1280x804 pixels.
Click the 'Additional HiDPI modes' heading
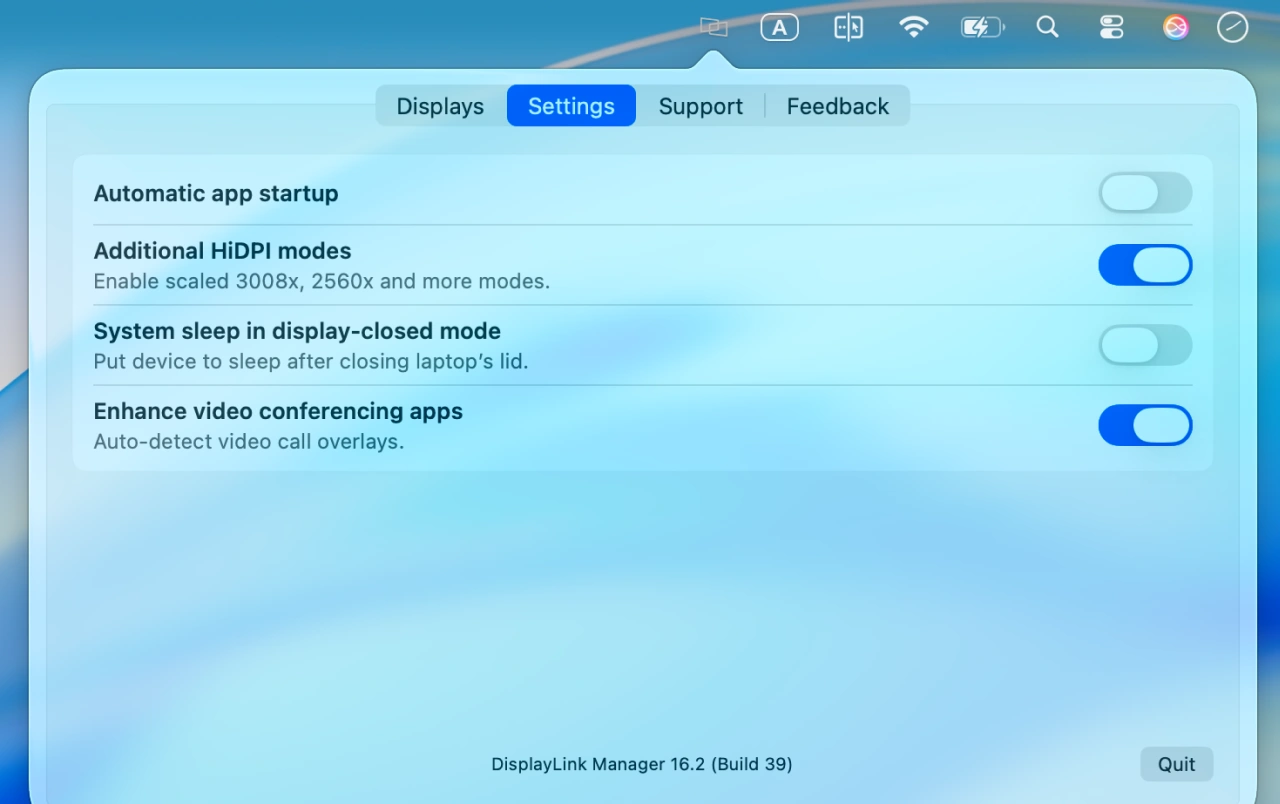[x=222, y=251]
